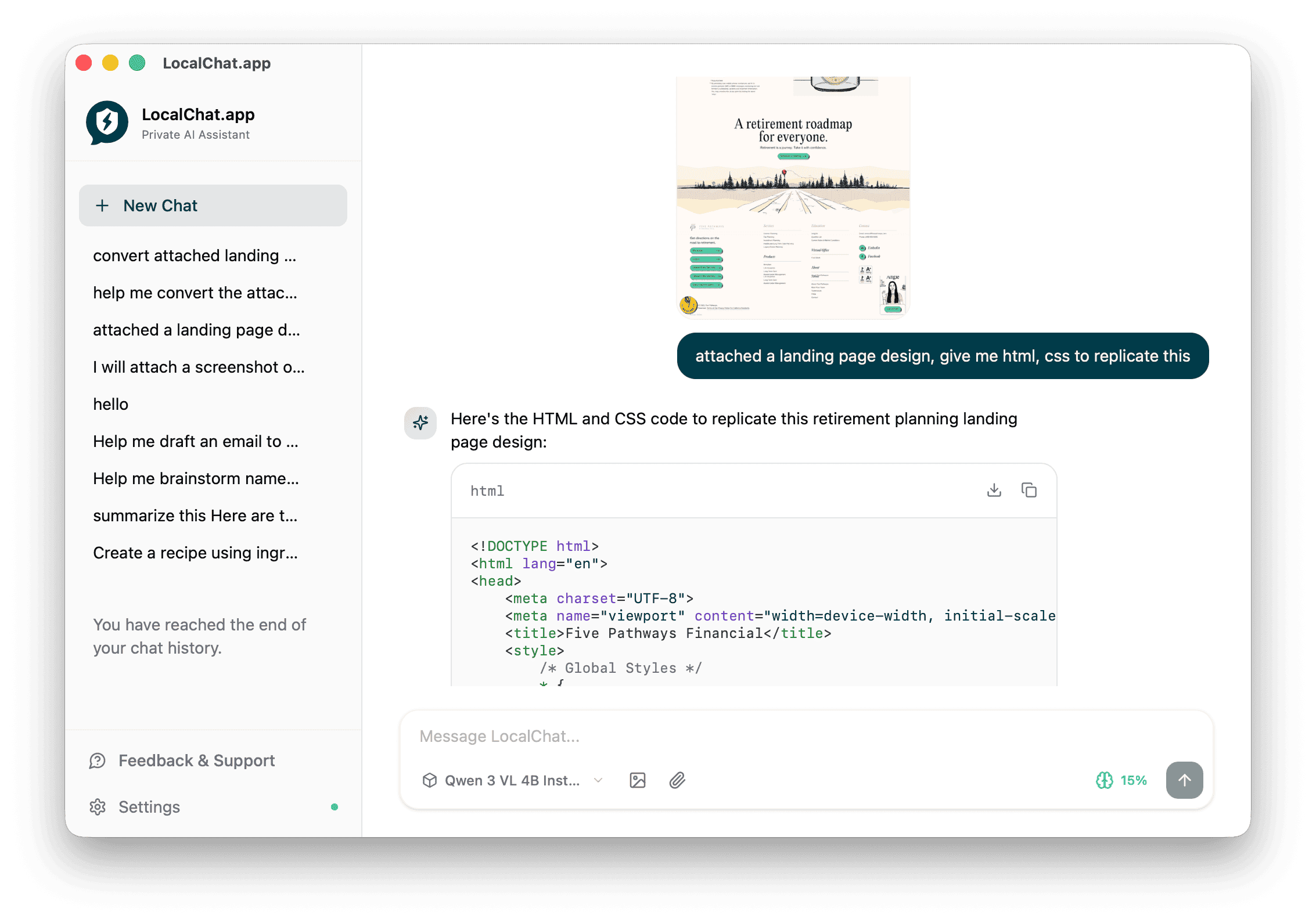Open Settings with the gear icon

tap(98, 807)
